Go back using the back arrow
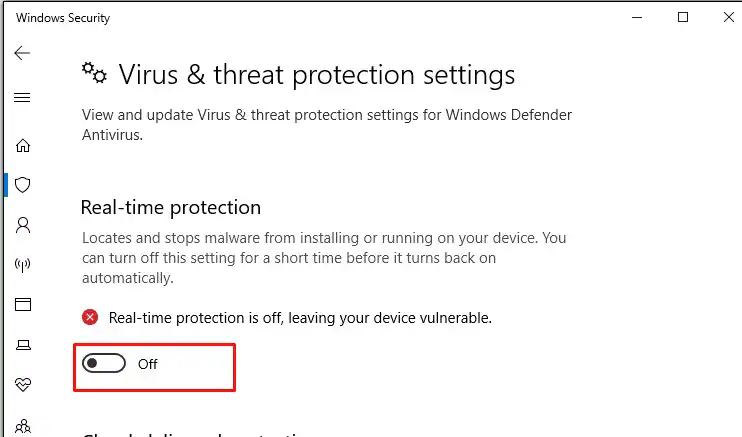 pyautogui.click(x=22, y=53)
